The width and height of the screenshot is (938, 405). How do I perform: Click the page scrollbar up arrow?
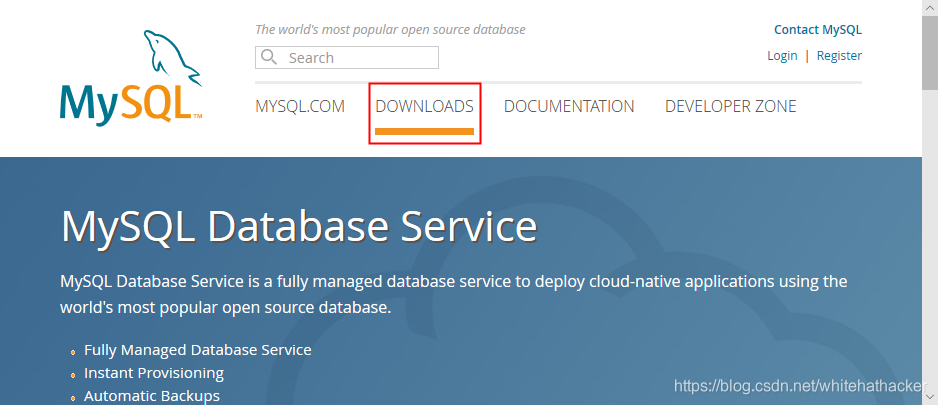pyautogui.click(x=930, y=7)
